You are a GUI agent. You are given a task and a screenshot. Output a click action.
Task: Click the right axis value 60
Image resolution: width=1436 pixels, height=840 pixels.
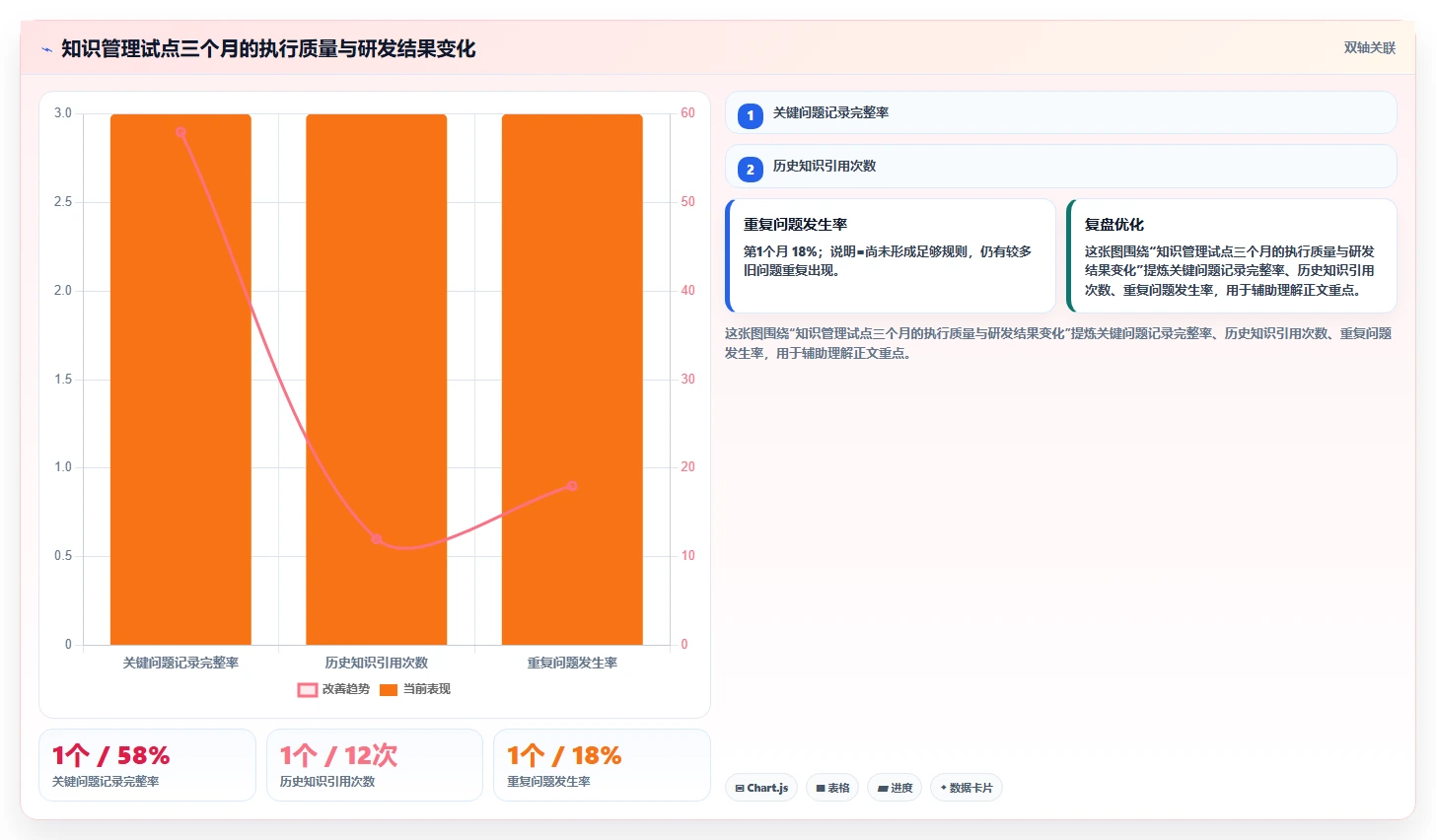687,113
